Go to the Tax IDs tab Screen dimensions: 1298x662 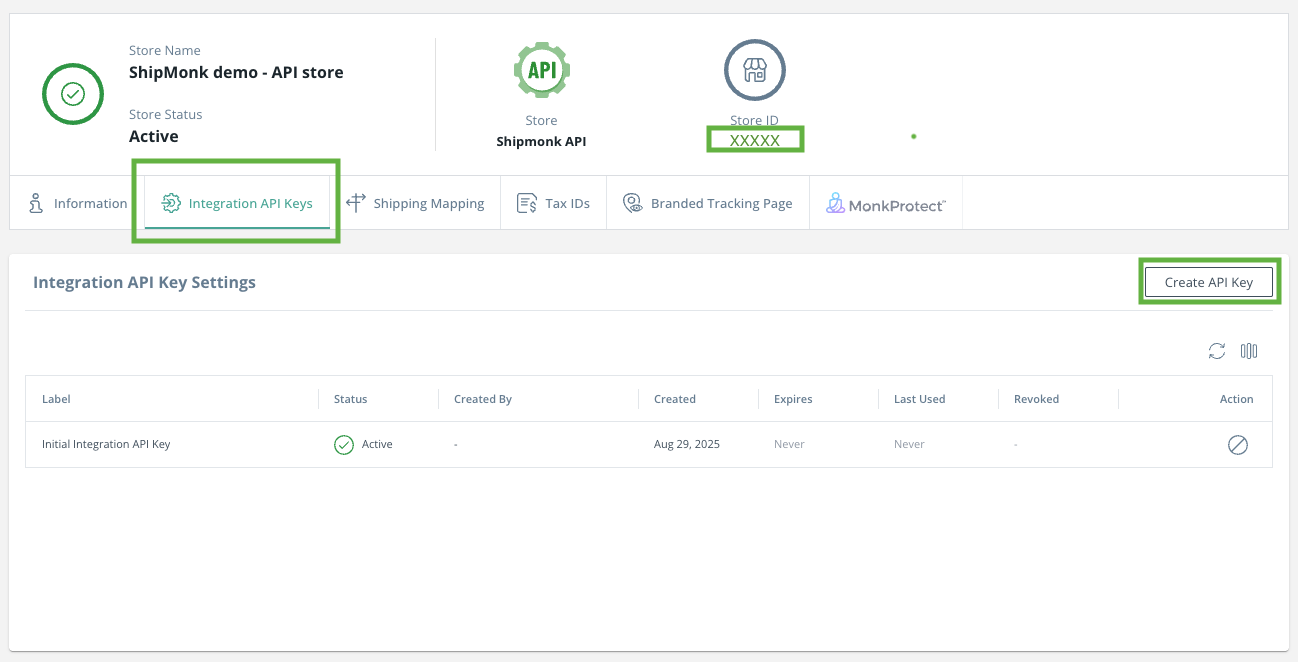553,203
